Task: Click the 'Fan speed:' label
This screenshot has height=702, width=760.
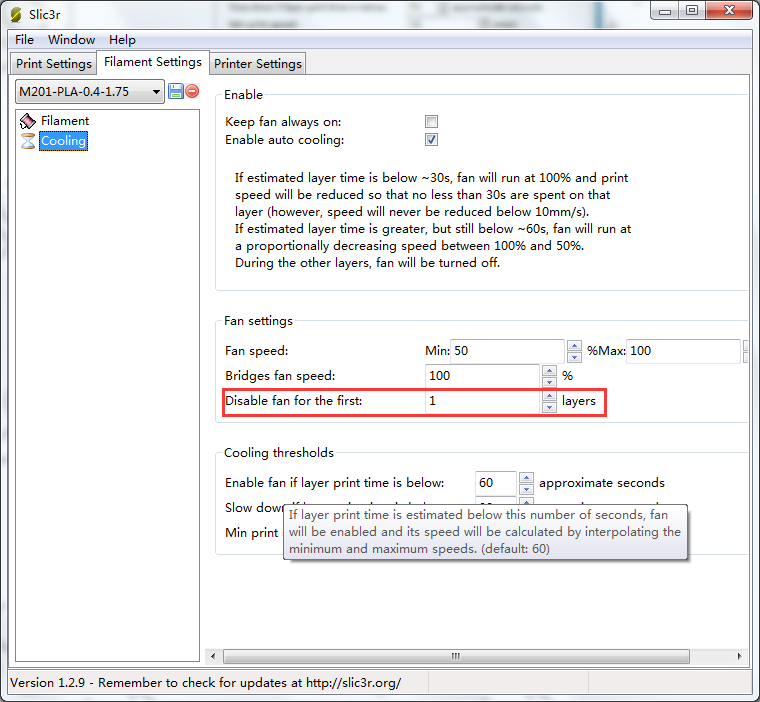Action: (x=256, y=351)
